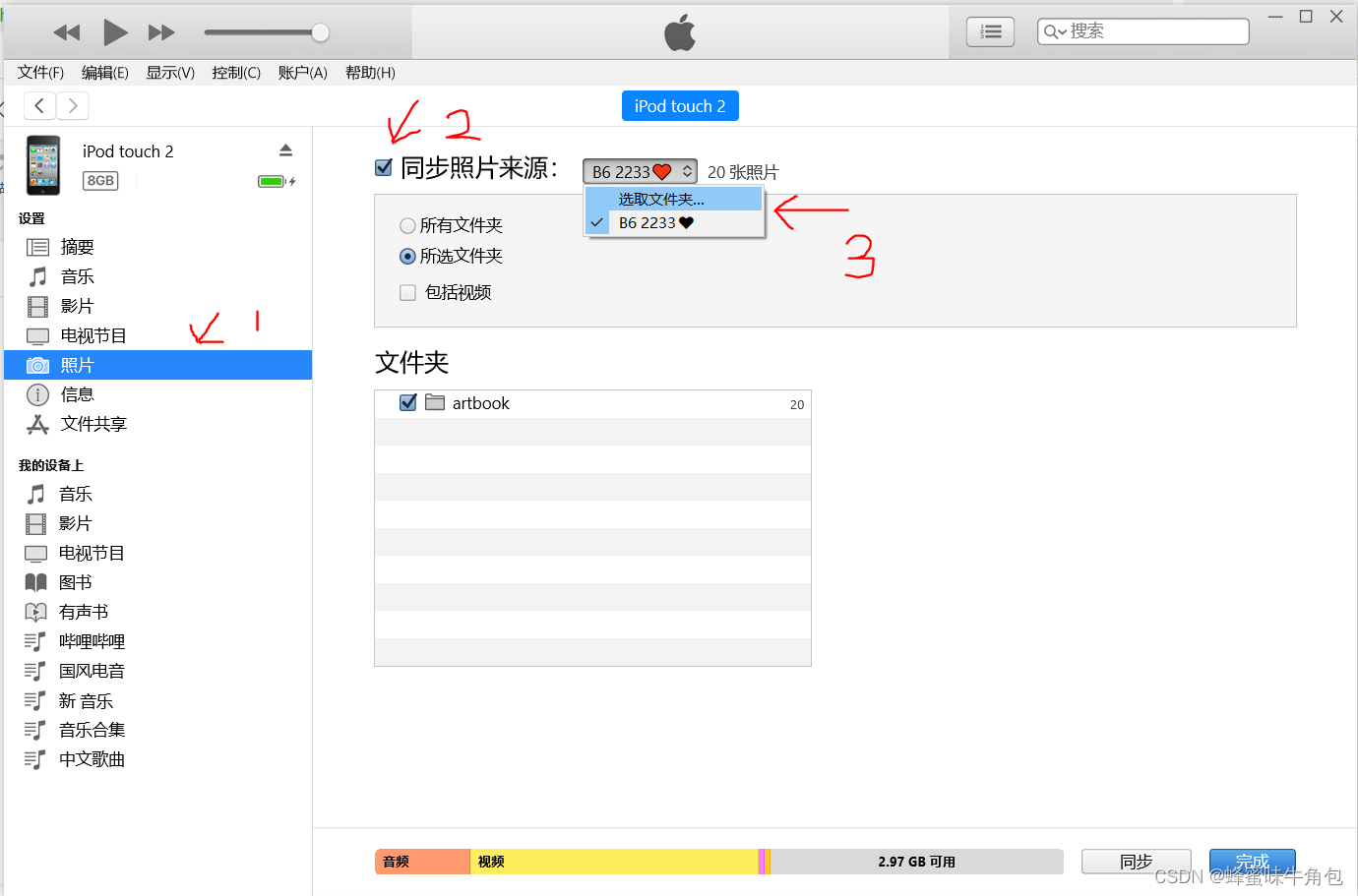Viewport: 1358px width, 896px height.
Task: Open the 帮助(H) menu
Action: [x=370, y=73]
